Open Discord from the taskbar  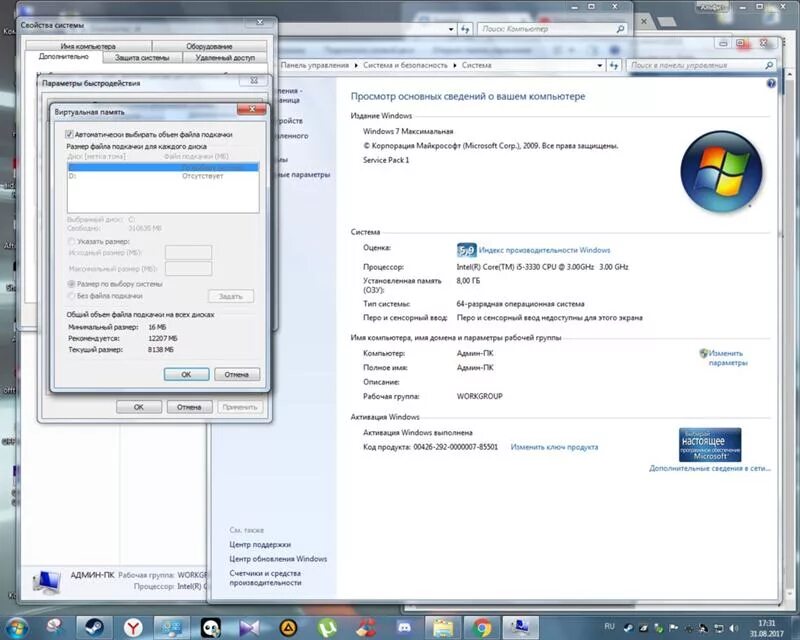pyautogui.click(x=405, y=627)
